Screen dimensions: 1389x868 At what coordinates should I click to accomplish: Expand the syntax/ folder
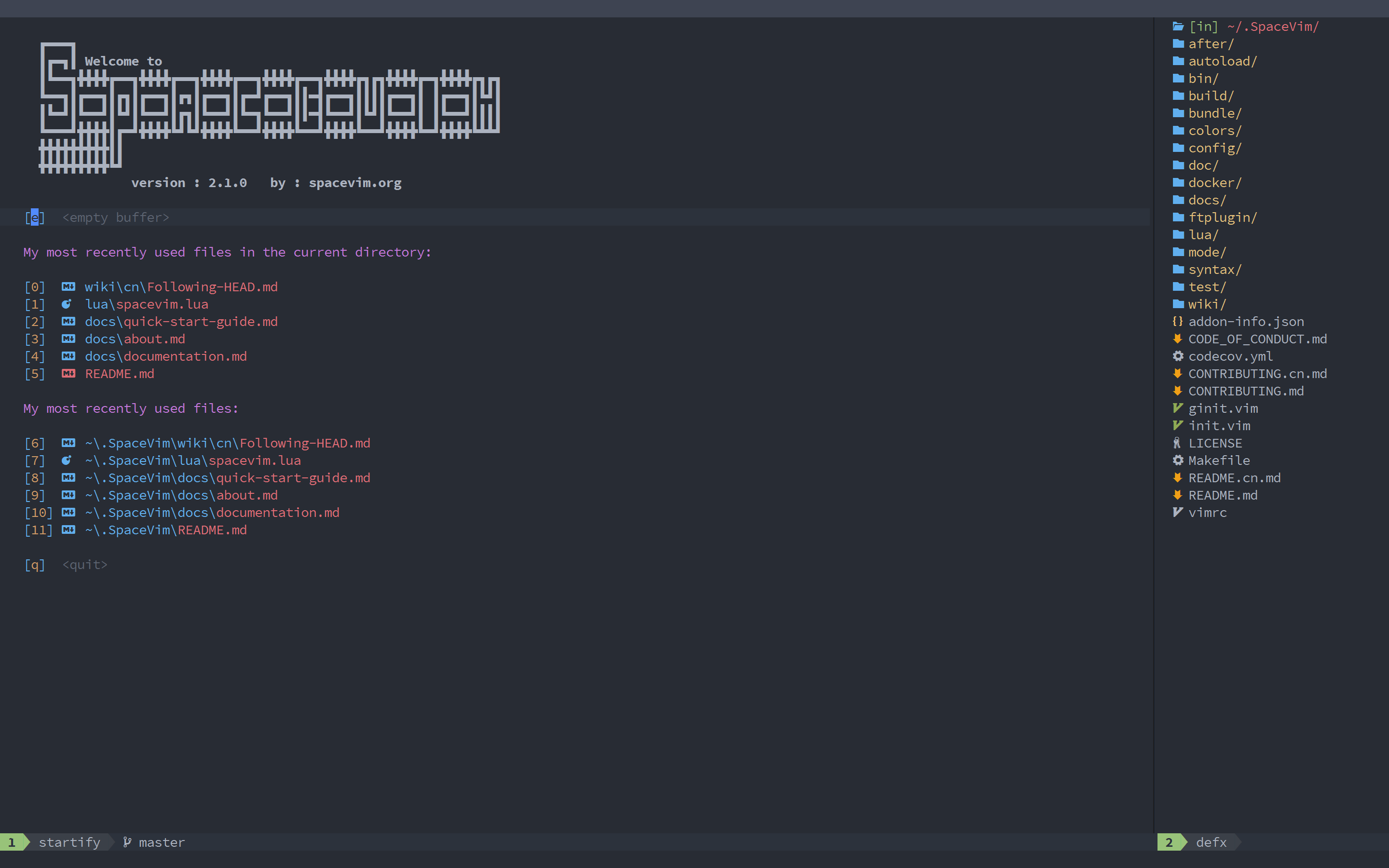1214,269
